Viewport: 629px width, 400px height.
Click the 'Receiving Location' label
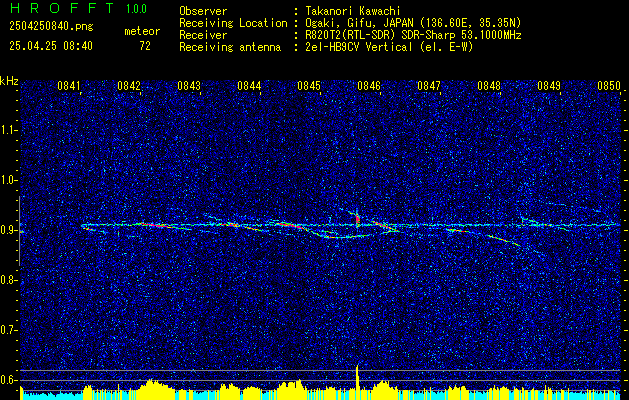tap(233, 23)
